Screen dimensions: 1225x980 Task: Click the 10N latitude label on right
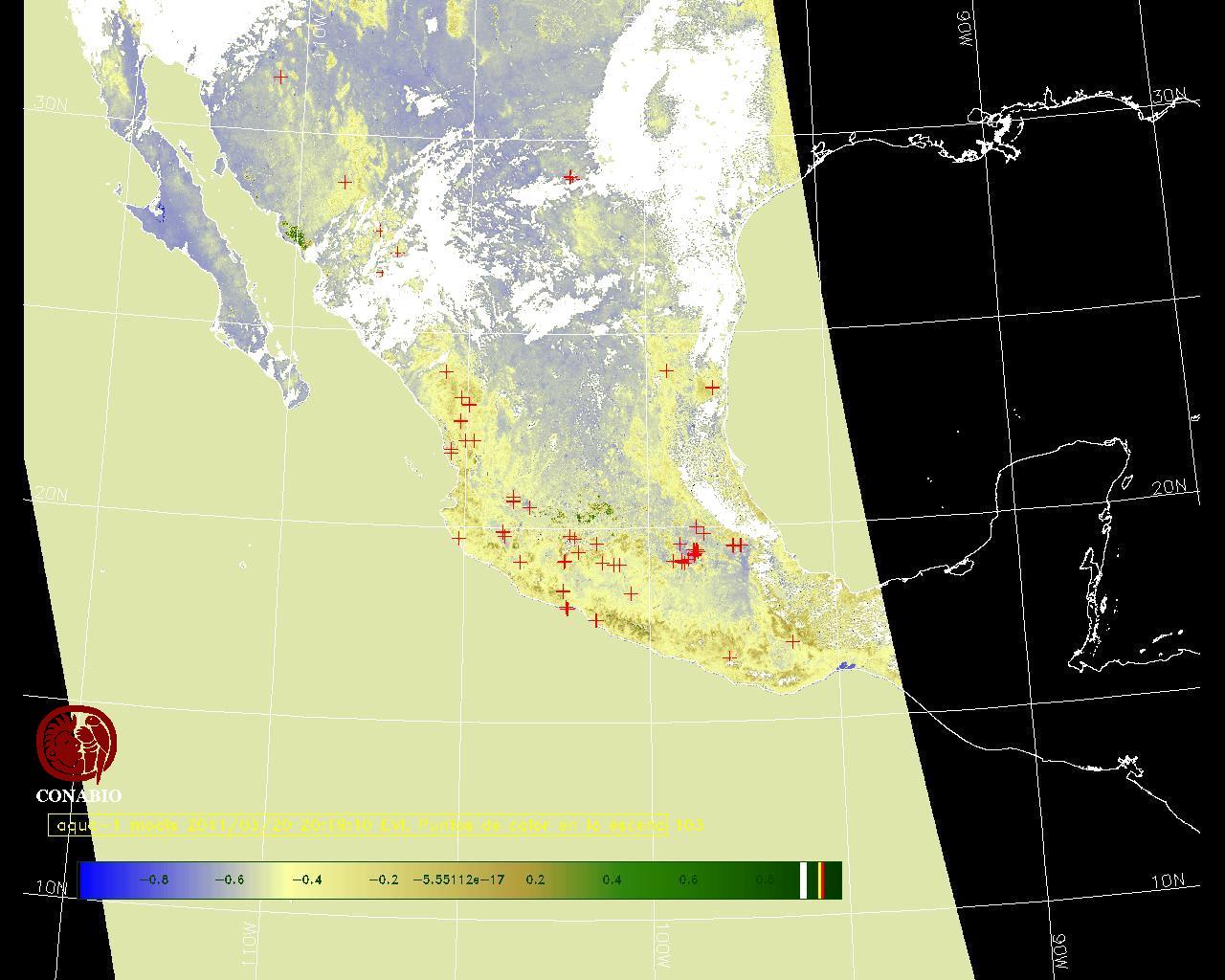1168,881
